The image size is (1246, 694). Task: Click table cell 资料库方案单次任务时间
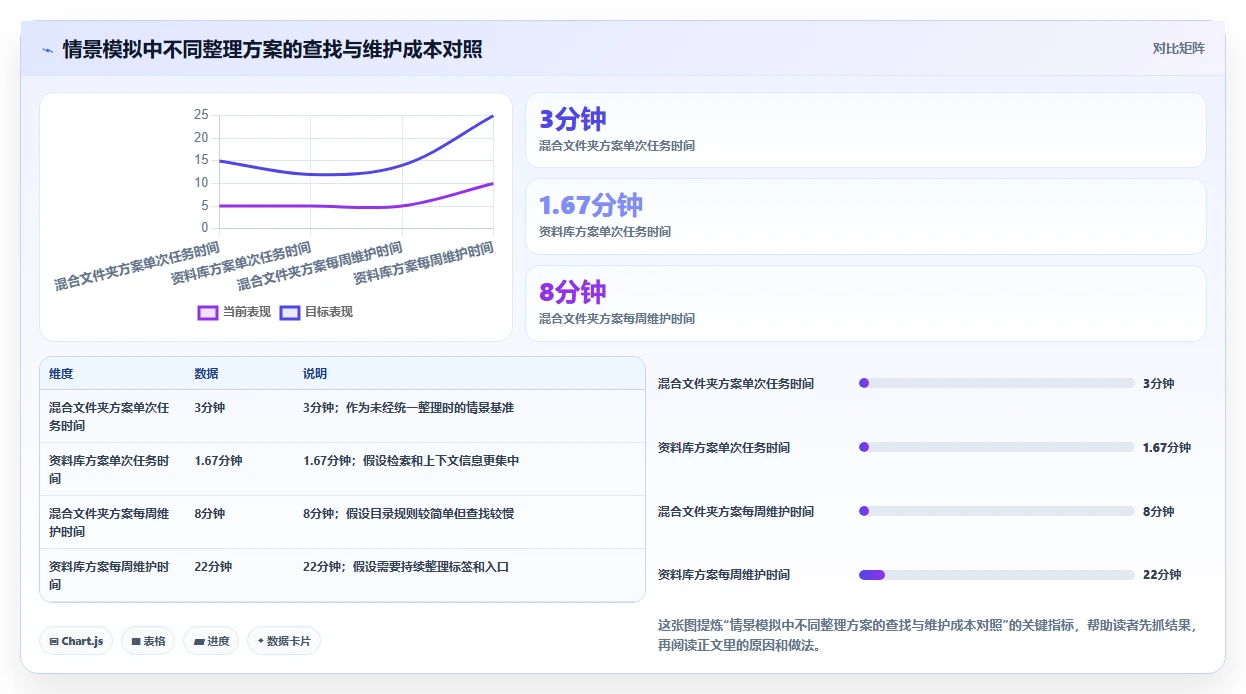click(x=110, y=470)
